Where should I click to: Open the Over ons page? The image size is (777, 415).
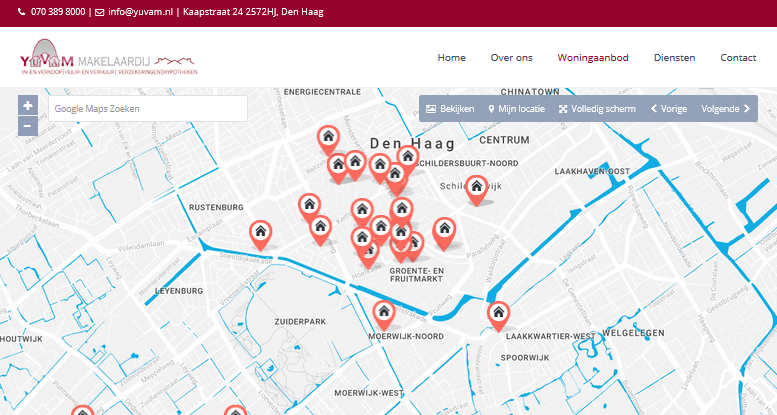click(511, 58)
